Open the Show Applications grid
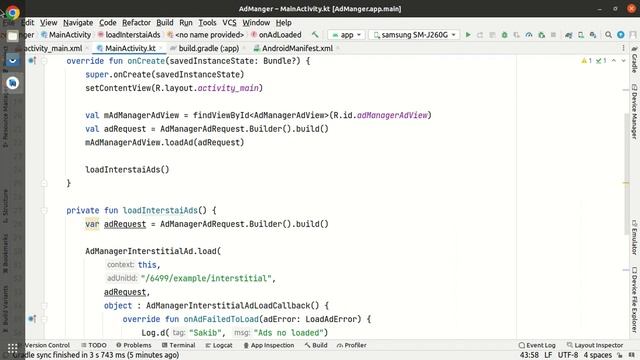Viewport: 640px width, 360px height. click(13, 348)
